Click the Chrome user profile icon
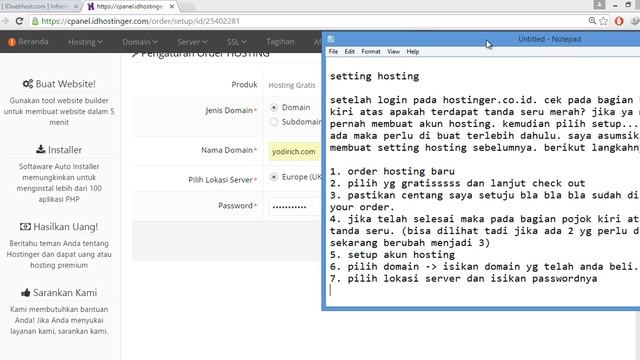The image size is (640, 360). (x=599, y=5)
